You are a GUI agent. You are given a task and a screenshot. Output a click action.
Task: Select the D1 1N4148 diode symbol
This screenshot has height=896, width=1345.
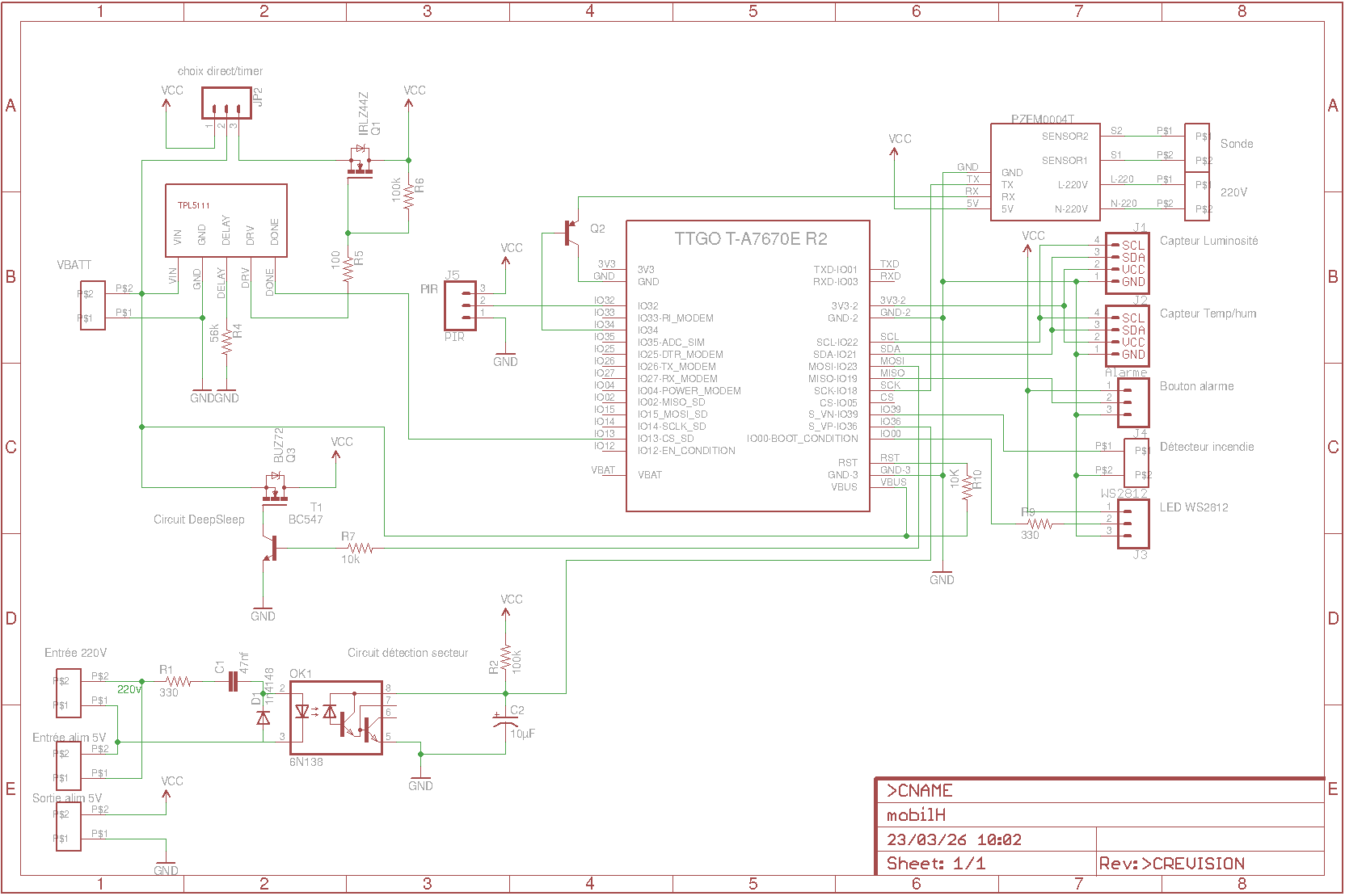(263, 717)
